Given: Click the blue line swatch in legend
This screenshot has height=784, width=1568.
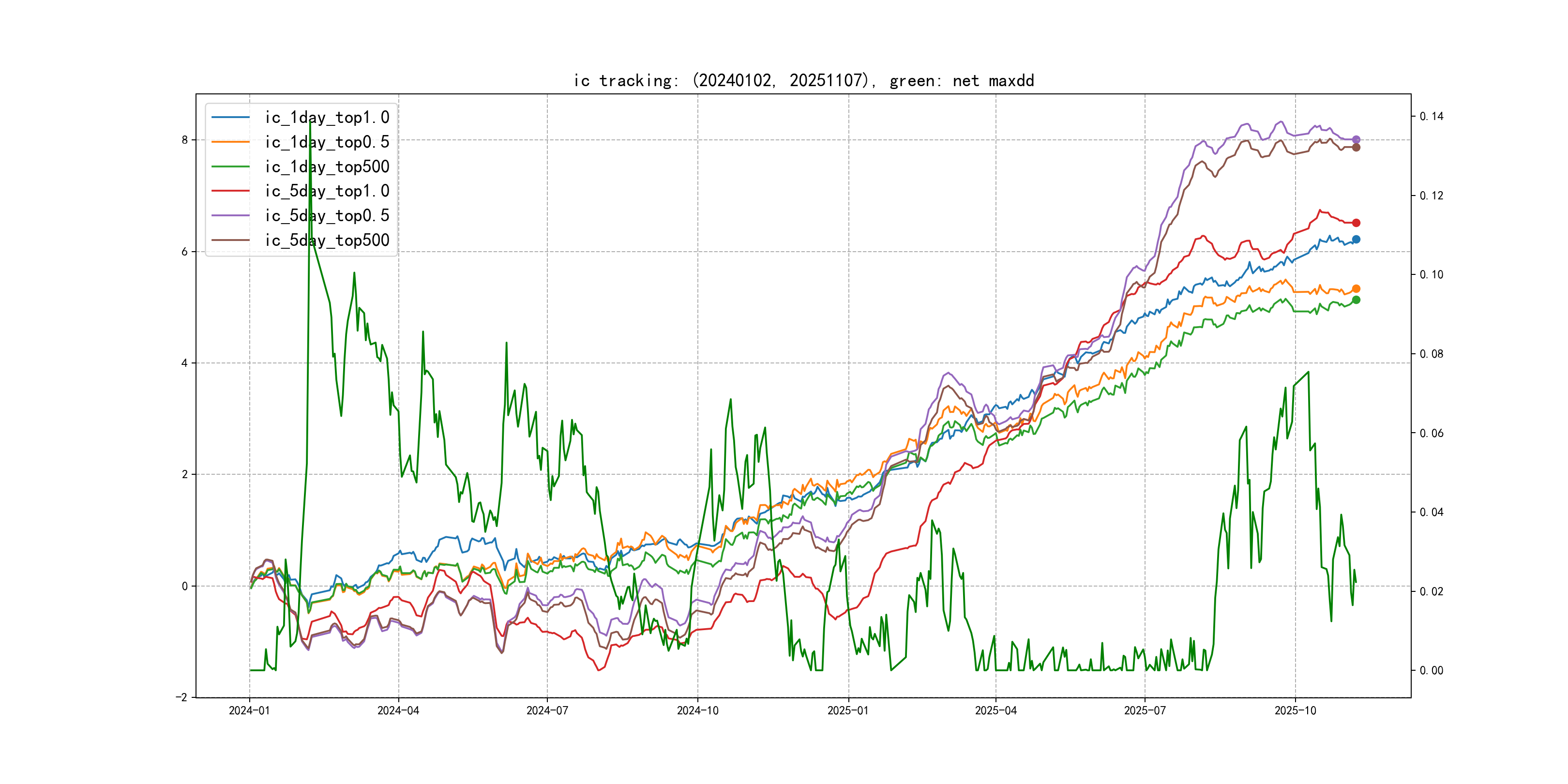Looking at the screenshot, I should (x=230, y=117).
